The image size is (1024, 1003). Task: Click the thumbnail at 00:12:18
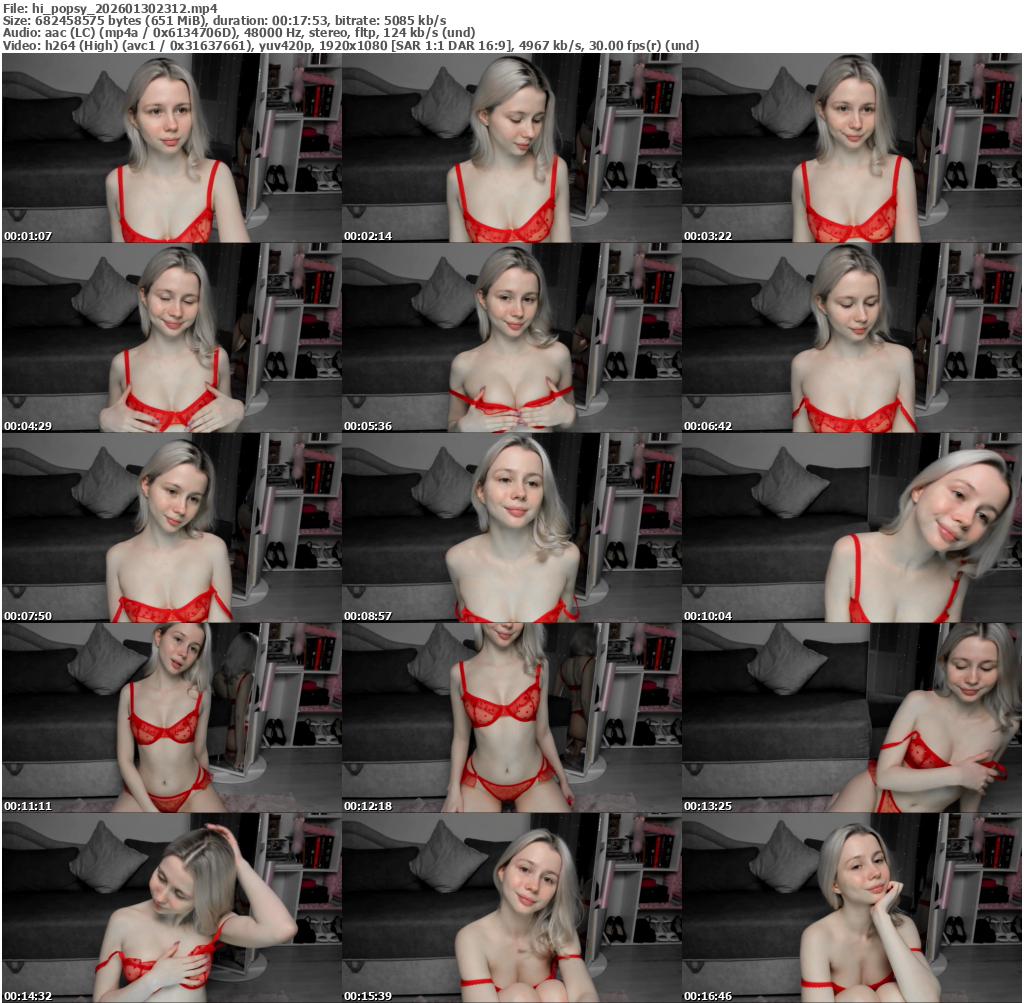point(512,718)
